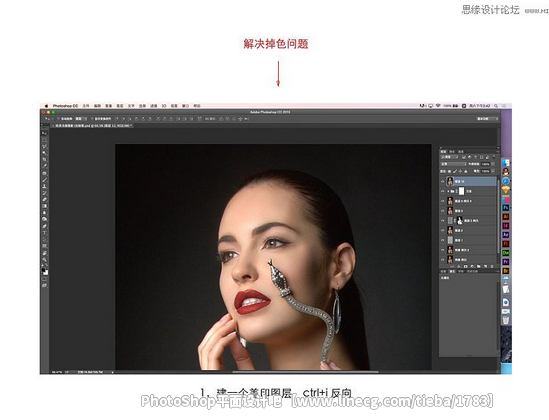549x420 pixels.
Task: Select the open document tab
Action: click(92, 126)
